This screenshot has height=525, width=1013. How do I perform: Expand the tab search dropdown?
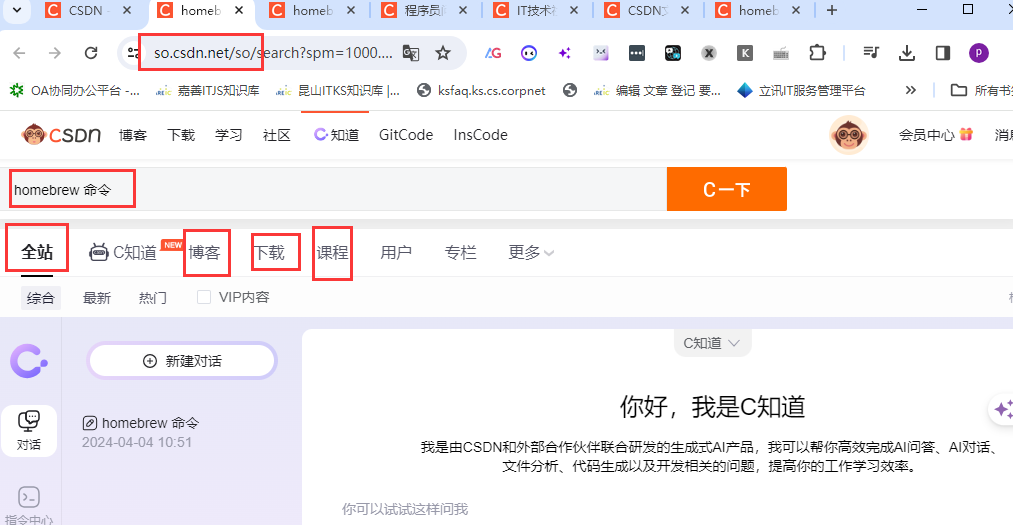[x=17, y=10]
